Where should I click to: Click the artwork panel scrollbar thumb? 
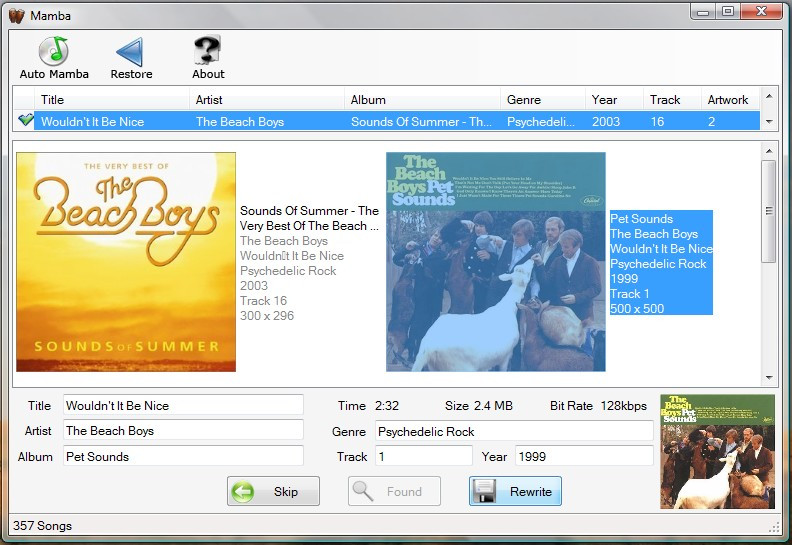point(769,211)
